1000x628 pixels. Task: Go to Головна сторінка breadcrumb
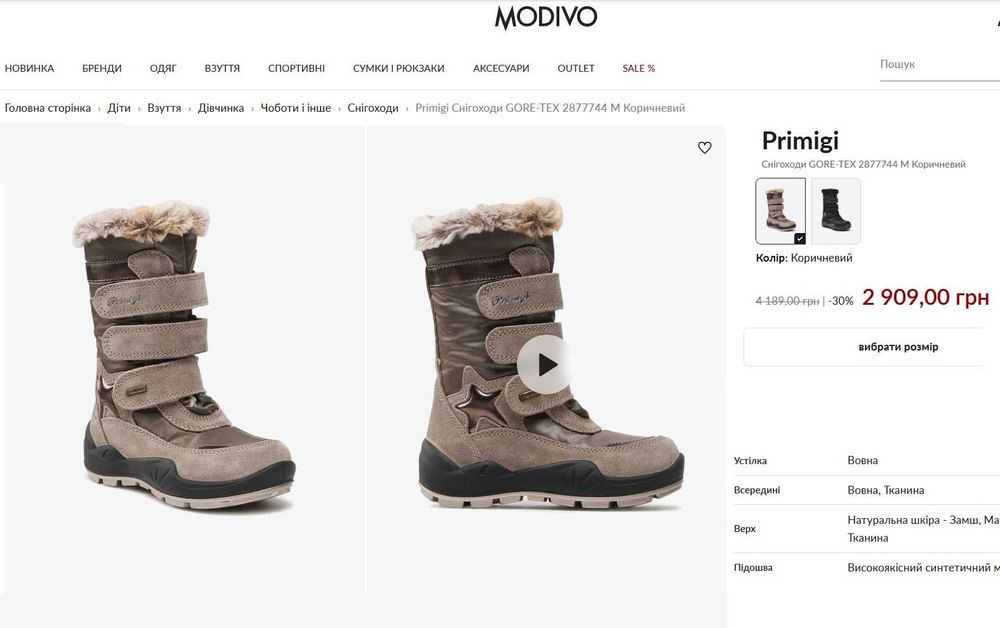(x=48, y=108)
